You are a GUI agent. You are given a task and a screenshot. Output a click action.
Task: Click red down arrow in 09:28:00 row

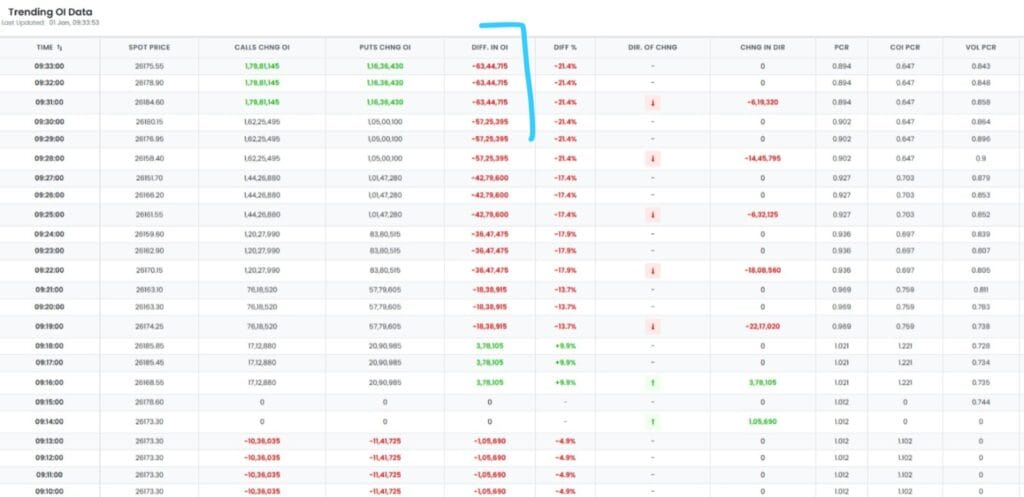[x=652, y=158]
